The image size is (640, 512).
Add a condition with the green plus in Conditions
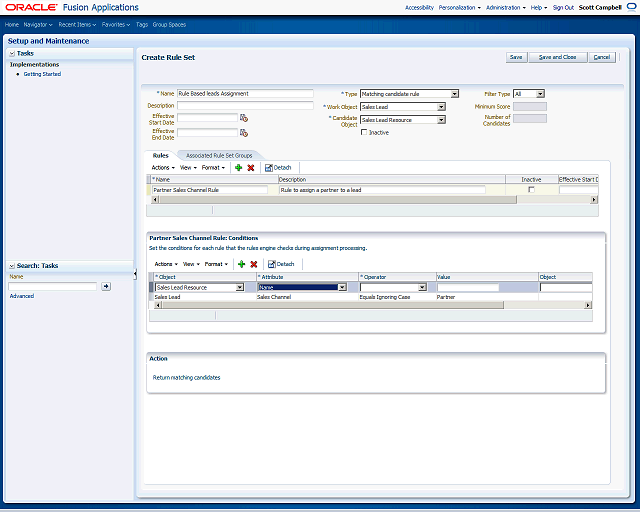242,264
